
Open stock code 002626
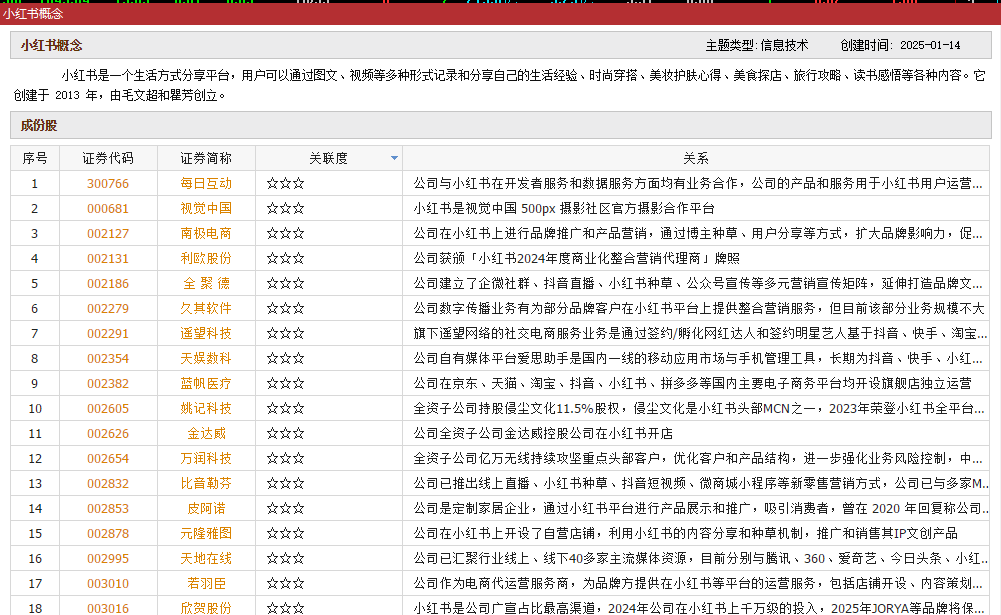tap(108, 434)
